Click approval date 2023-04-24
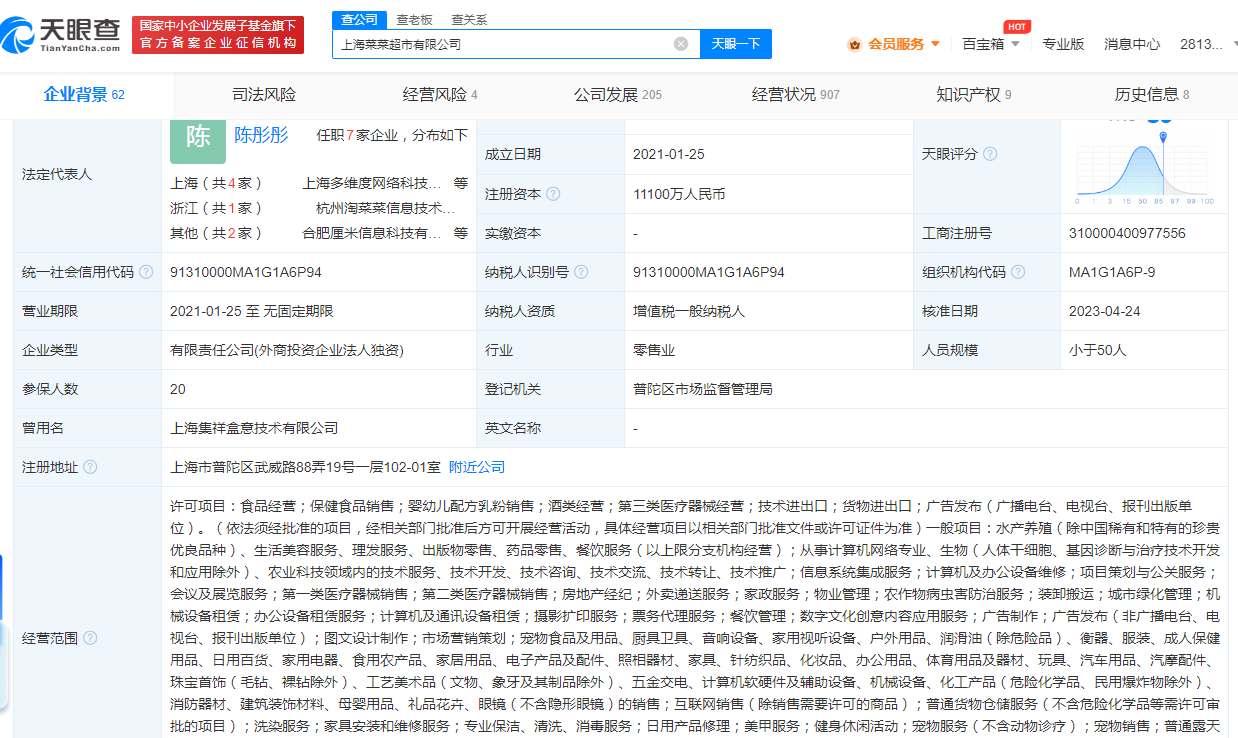This screenshot has width=1238, height=738. click(x=1104, y=311)
